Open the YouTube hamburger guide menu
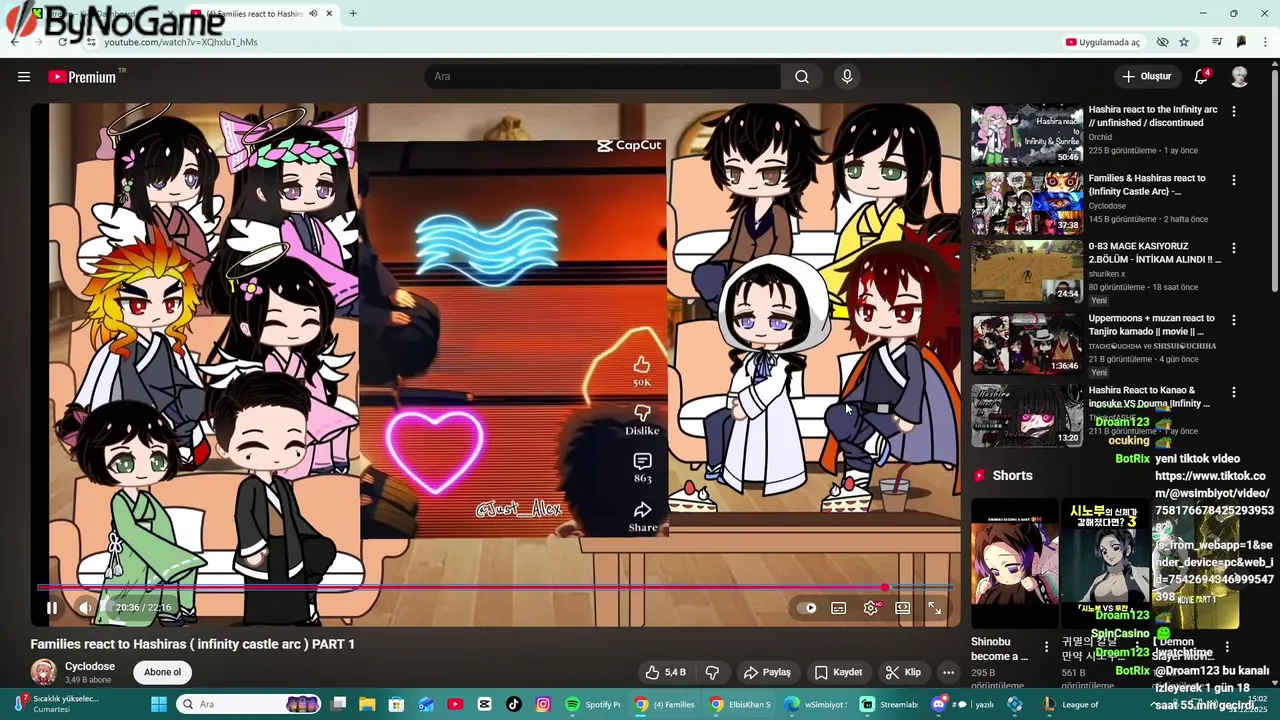 (24, 77)
